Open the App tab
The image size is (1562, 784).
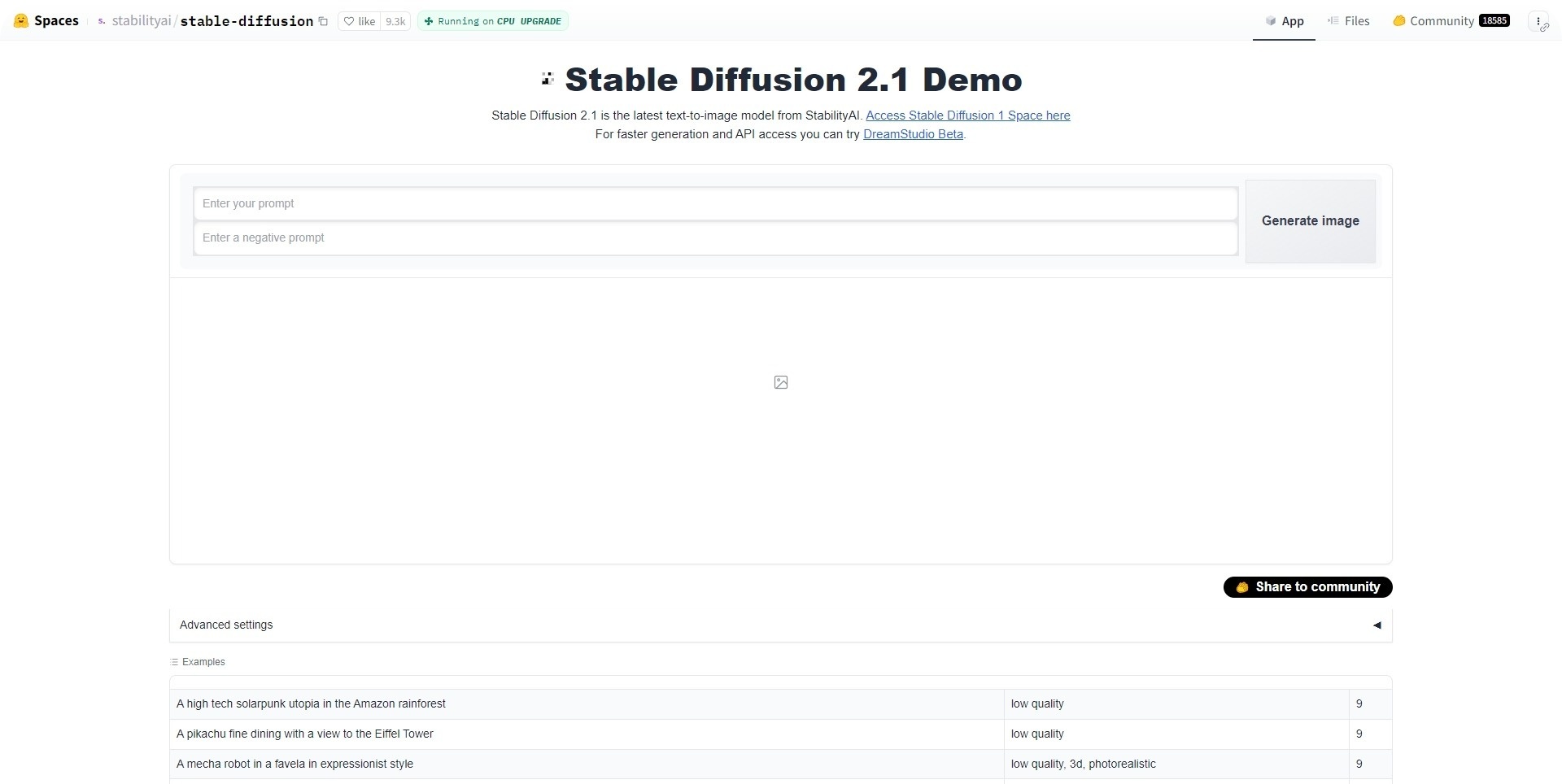(1285, 21)
